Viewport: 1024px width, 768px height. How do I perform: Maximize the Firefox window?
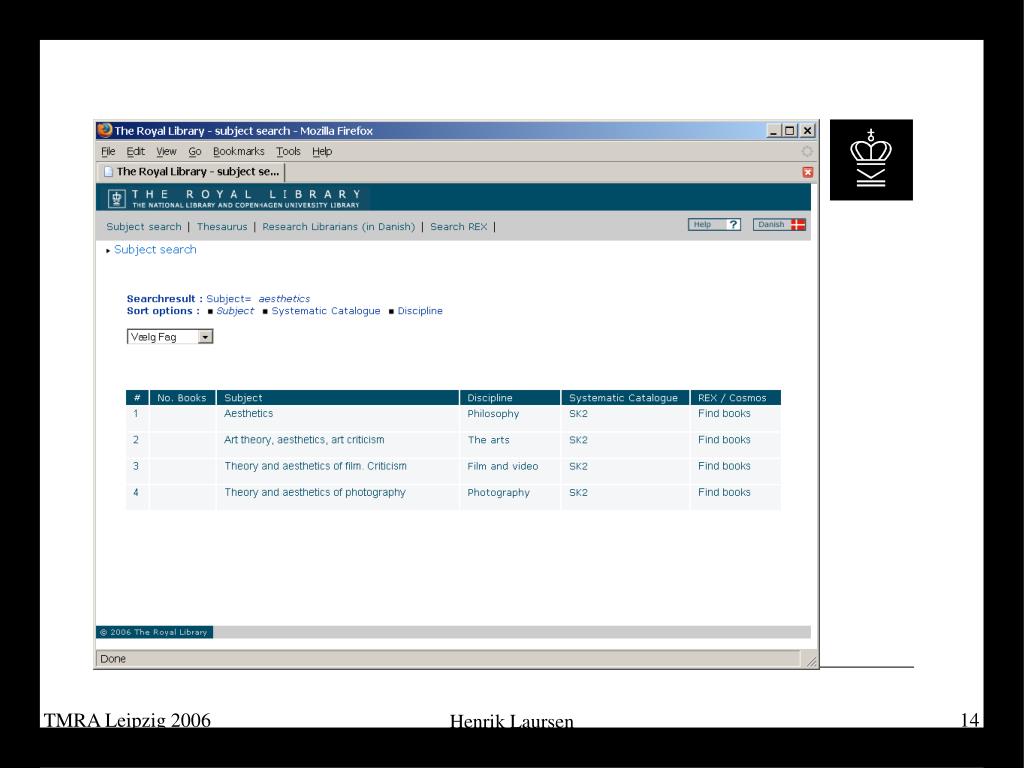point(790,131)
